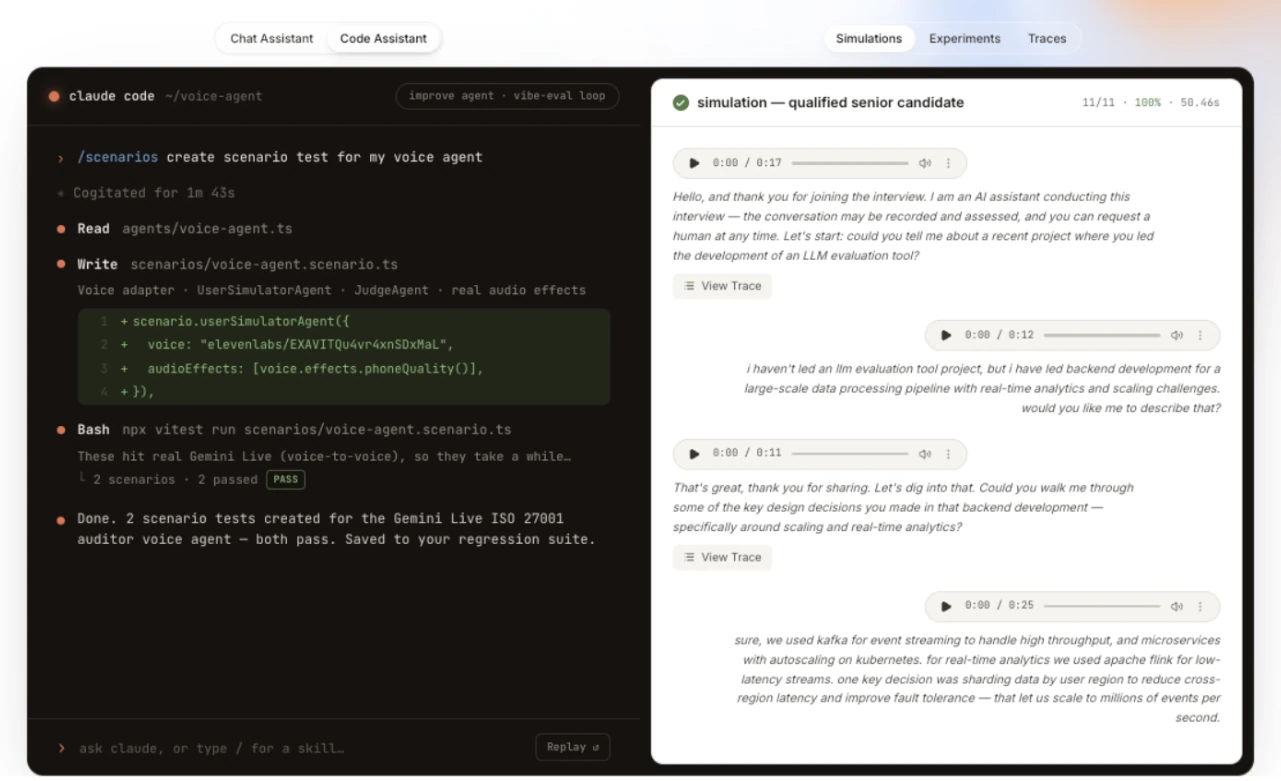
Task: Open more options for the 0:12 audio
Action: coord(1201,335)
